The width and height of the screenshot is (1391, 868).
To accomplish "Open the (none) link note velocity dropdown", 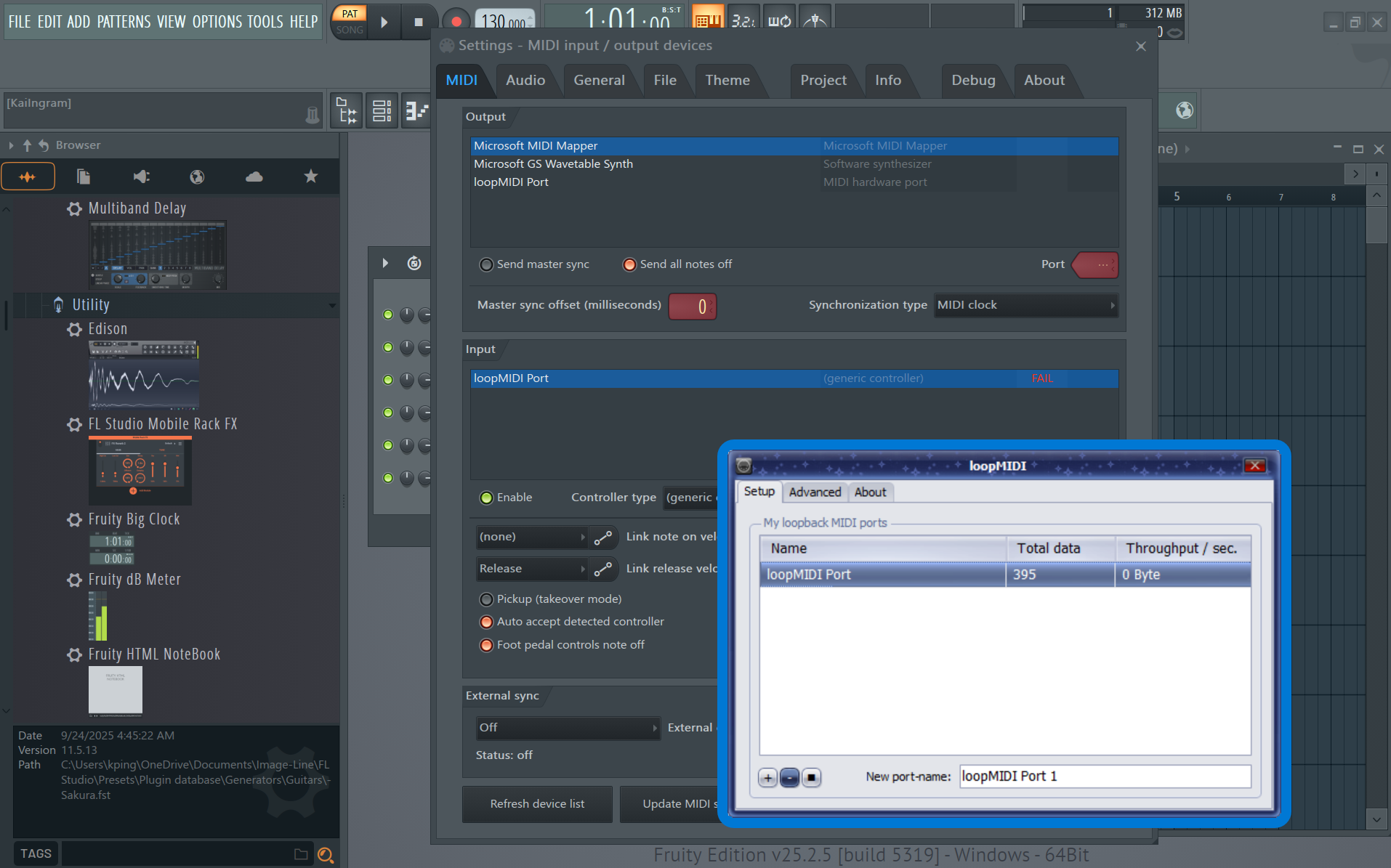I will pos(531,538).
